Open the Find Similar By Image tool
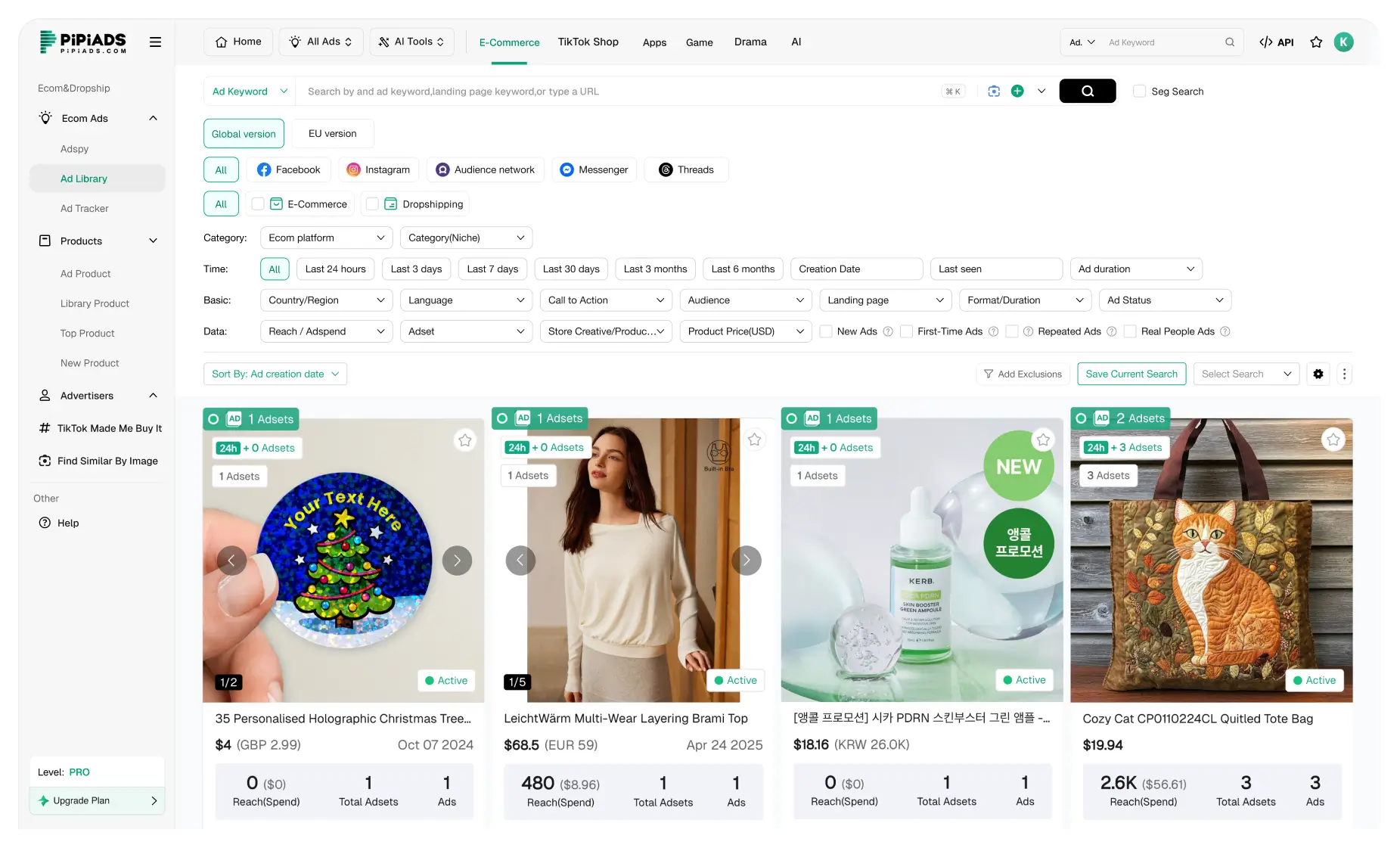 pyautogui.click(x=107, y=460)
